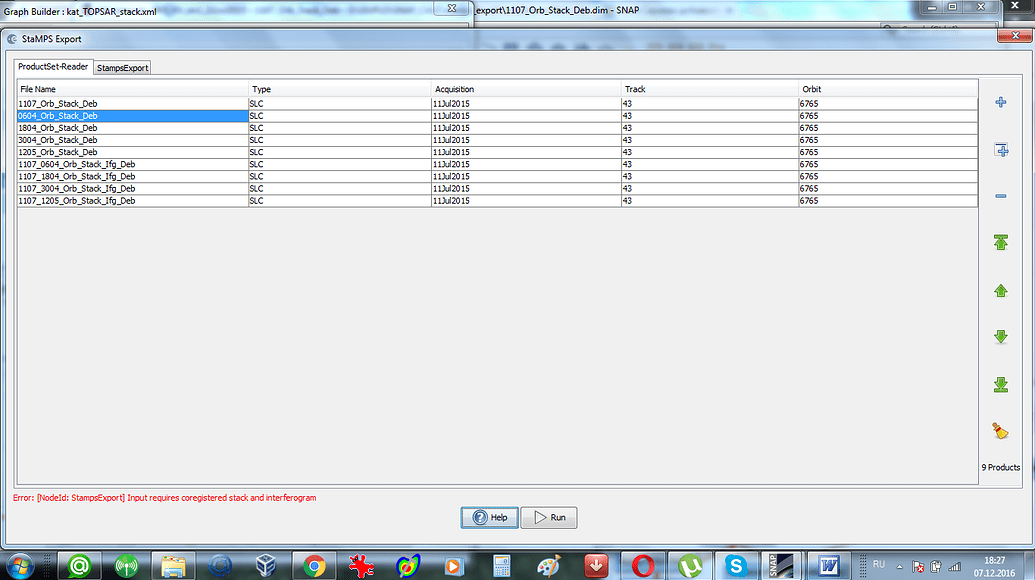Close the StaMPS Export dialog
The image size is (1035, 580).
click(1015, 36)
